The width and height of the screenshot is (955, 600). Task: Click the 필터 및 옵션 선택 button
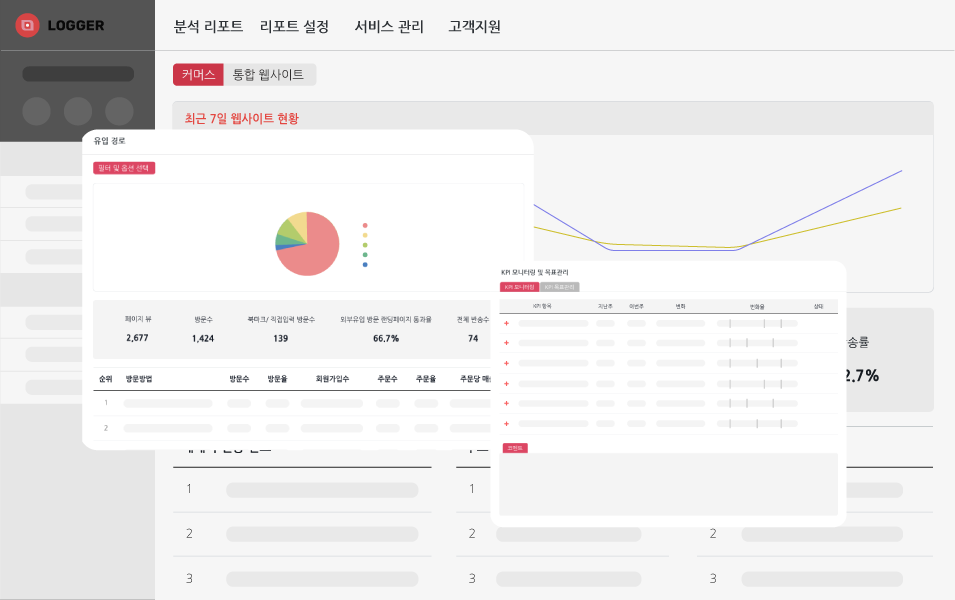click(x=124, y=168)
